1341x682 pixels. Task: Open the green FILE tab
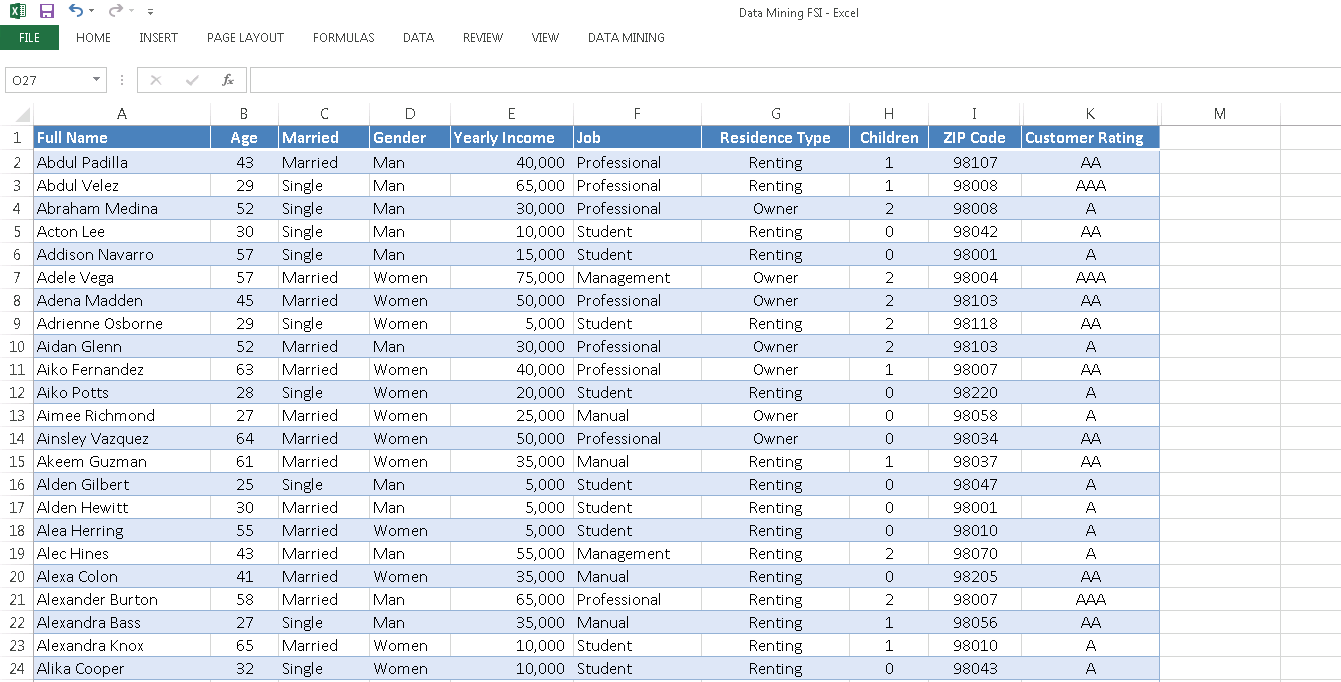click(x=29, y=38)
